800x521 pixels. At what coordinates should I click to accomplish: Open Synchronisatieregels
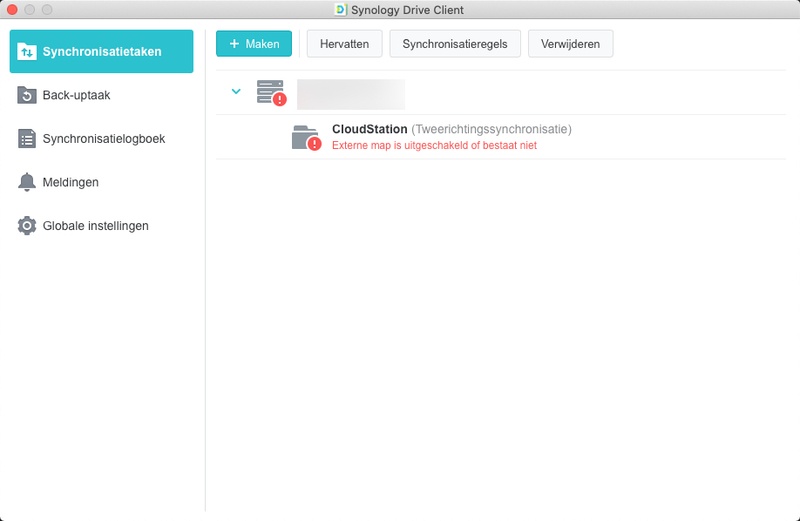pyautogui.click(x=455, y=44)
